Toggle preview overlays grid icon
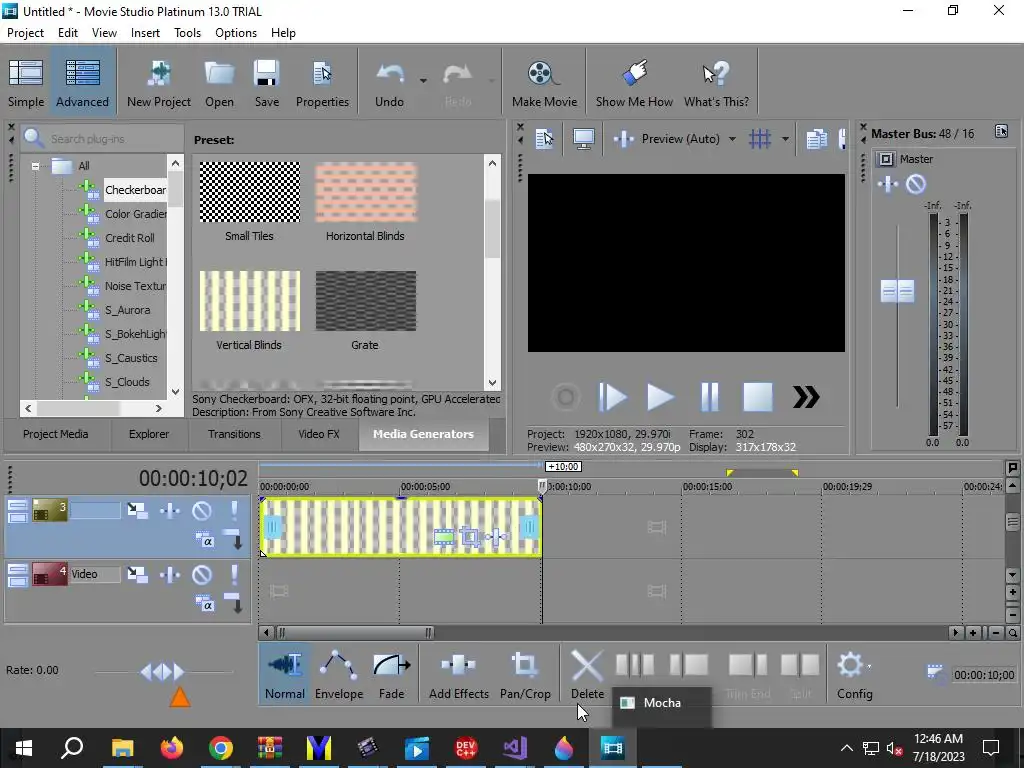The width and height of the screenshot is (1024, 768). pos(760,138)
